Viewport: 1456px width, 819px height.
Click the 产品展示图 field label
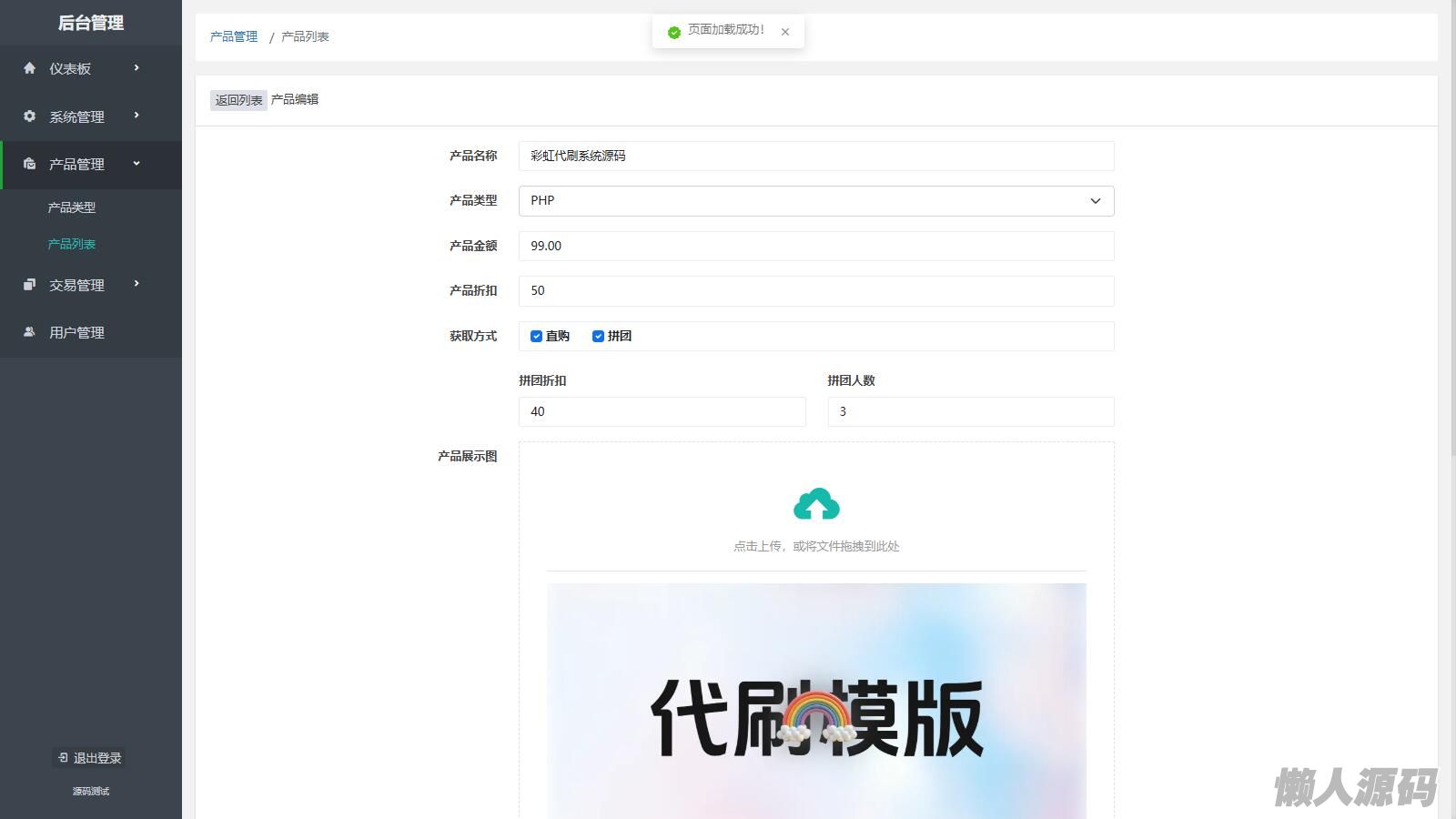pos(468,456)
